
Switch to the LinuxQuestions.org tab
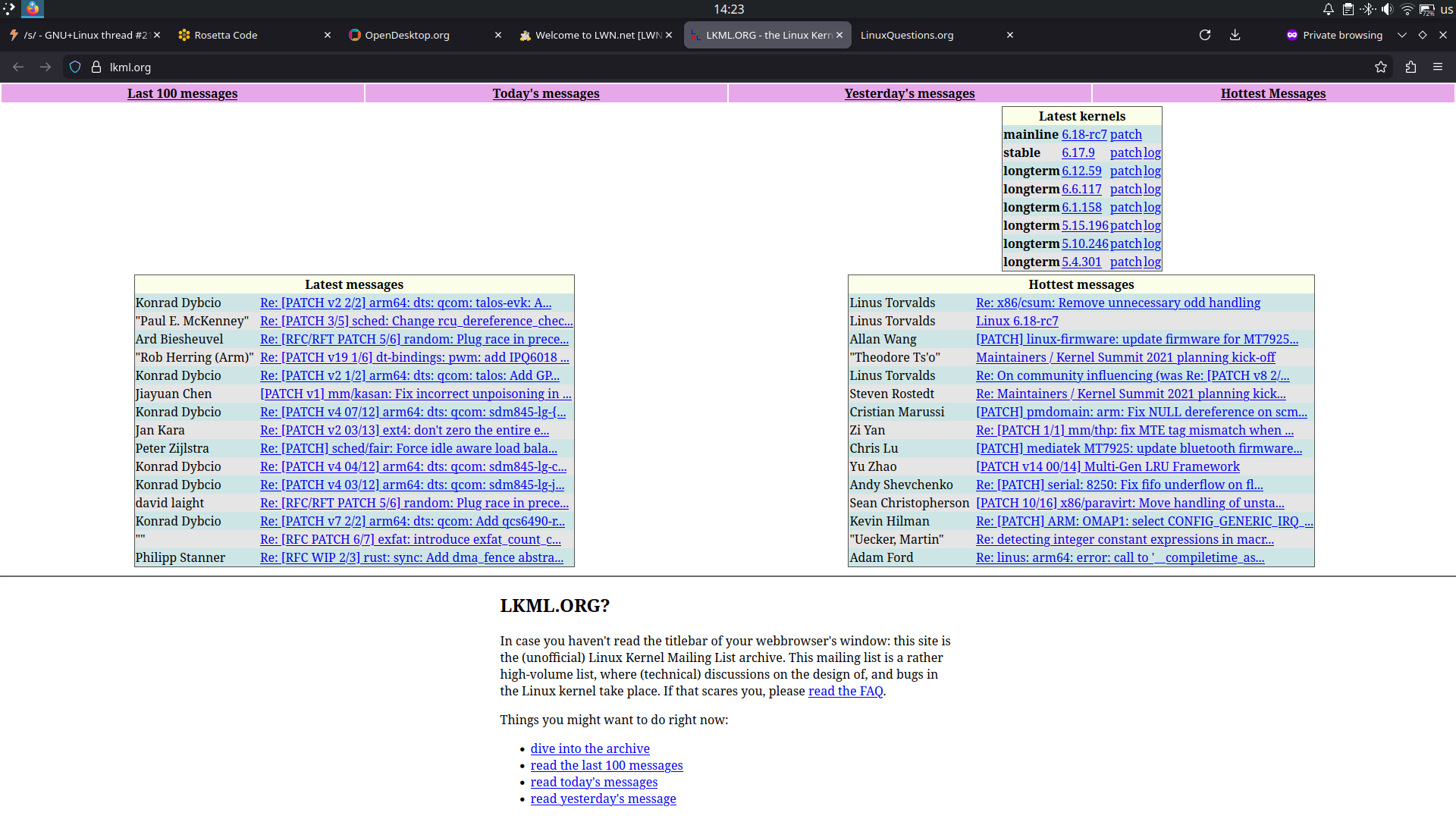[x=906, y=35]
